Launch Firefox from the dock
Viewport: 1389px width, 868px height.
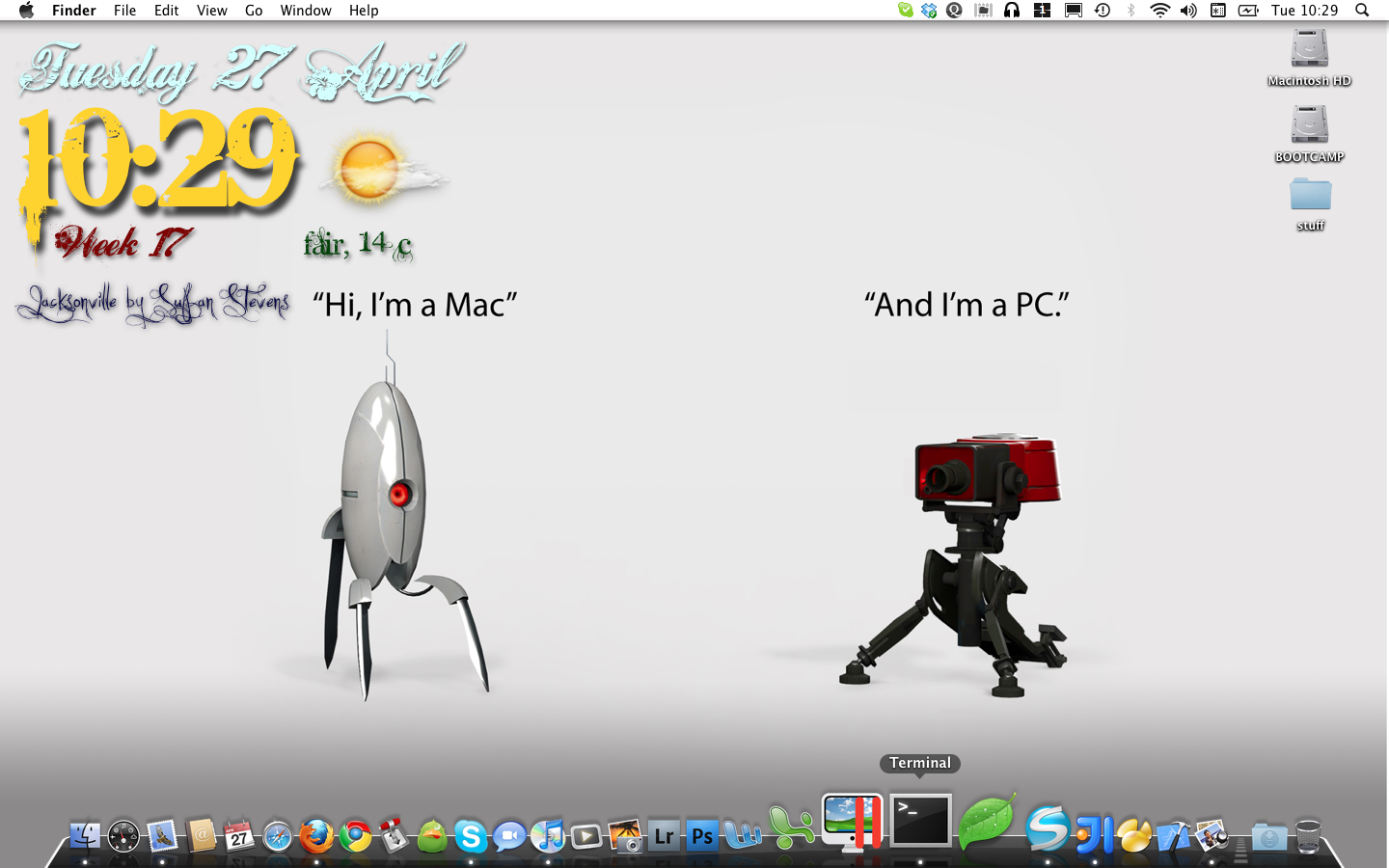pos(316,835)
